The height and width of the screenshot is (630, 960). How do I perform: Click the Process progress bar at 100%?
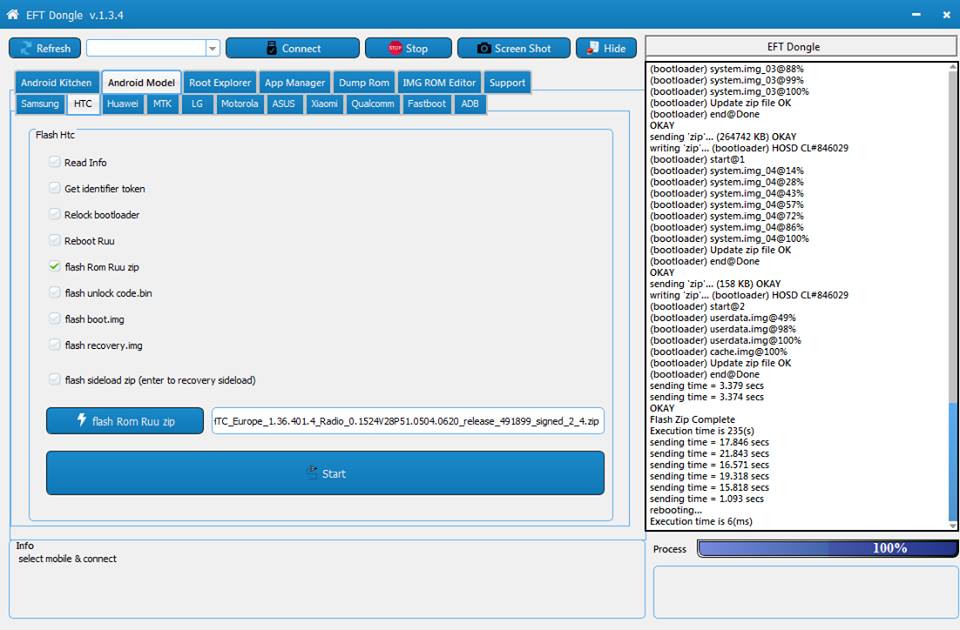828,548
